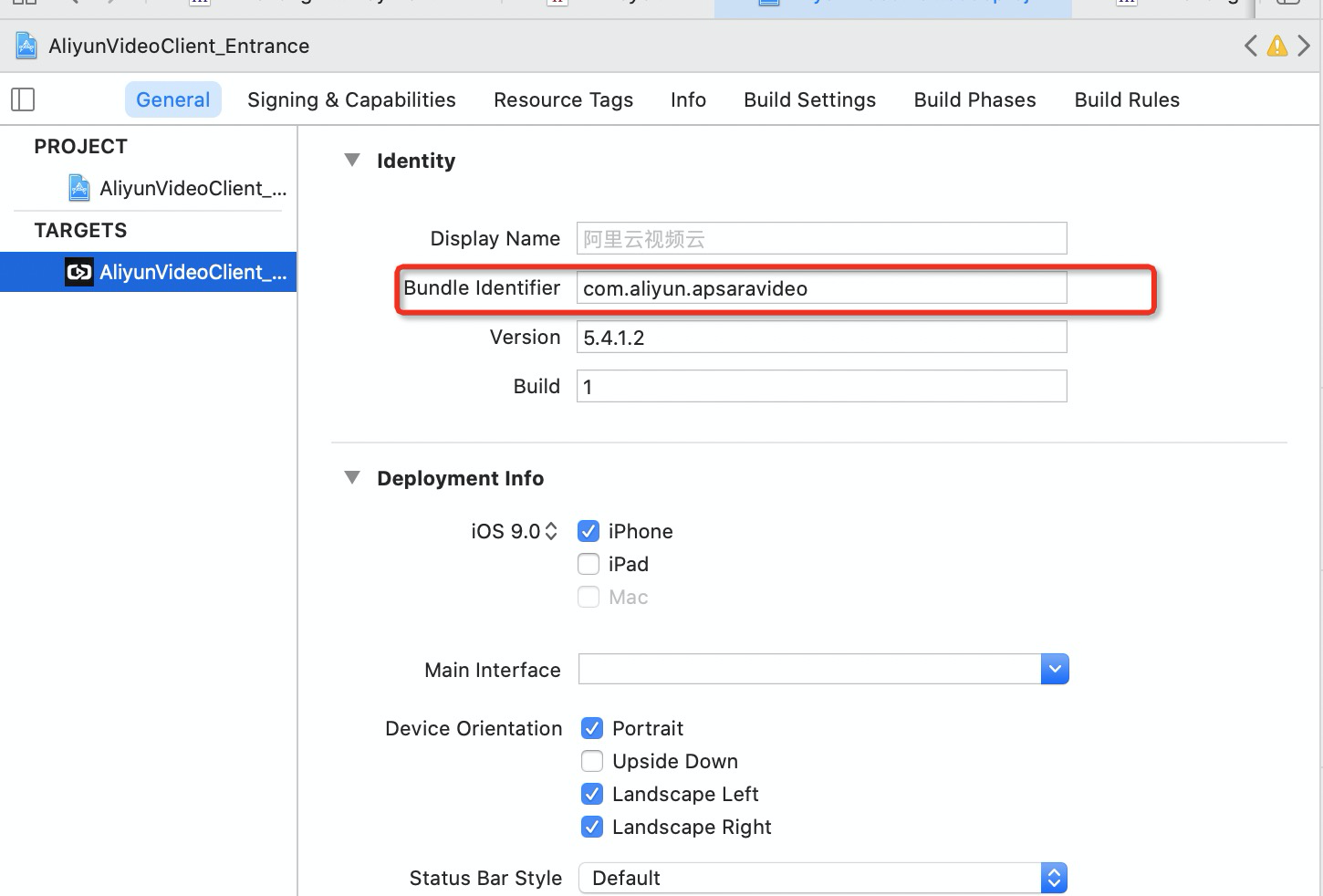The width and height of the screenshot is (1323, 896).
Task: Uncheck the Landscape Right checkbox
Action: (x=592, y=827)
